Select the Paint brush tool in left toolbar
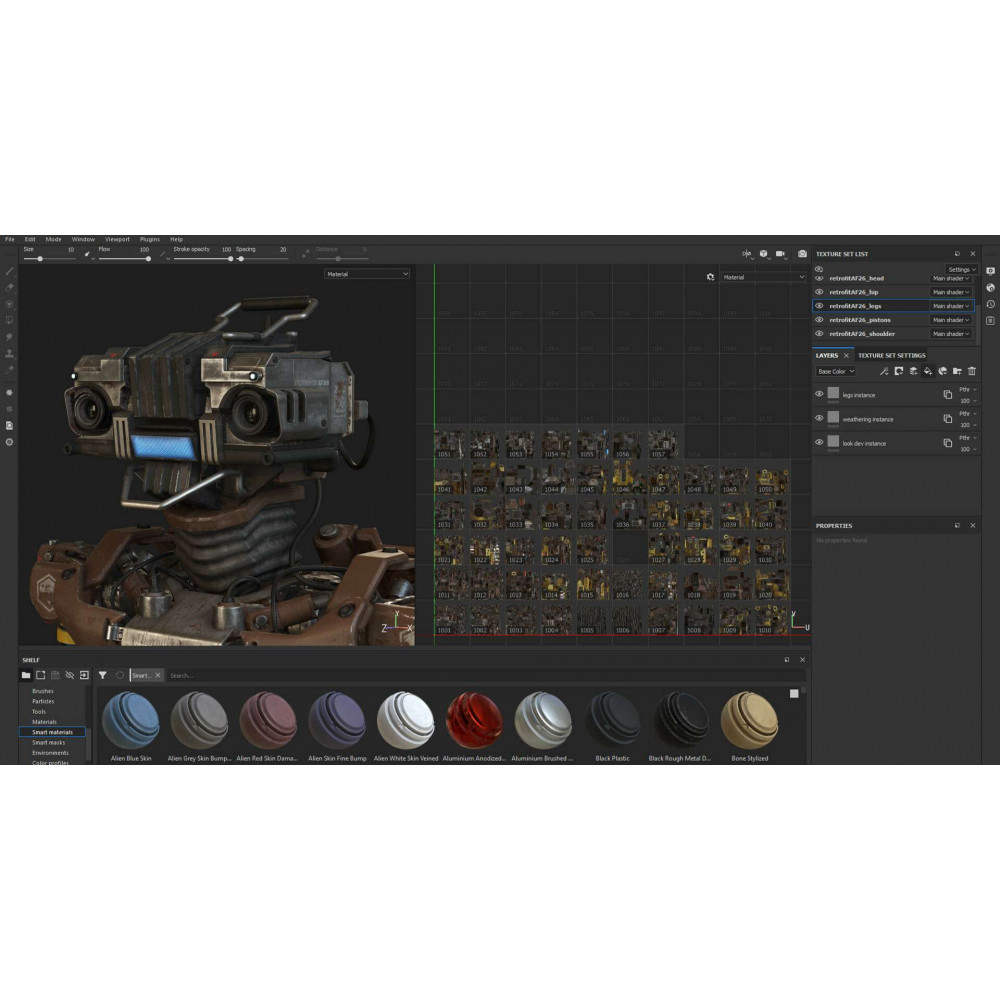 coord(10,271)
